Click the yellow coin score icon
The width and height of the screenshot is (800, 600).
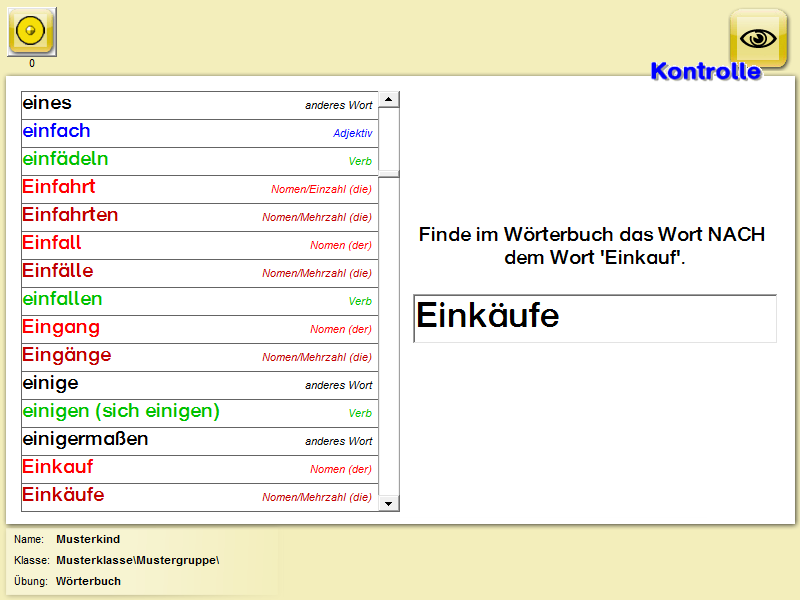tap(32, 32)
